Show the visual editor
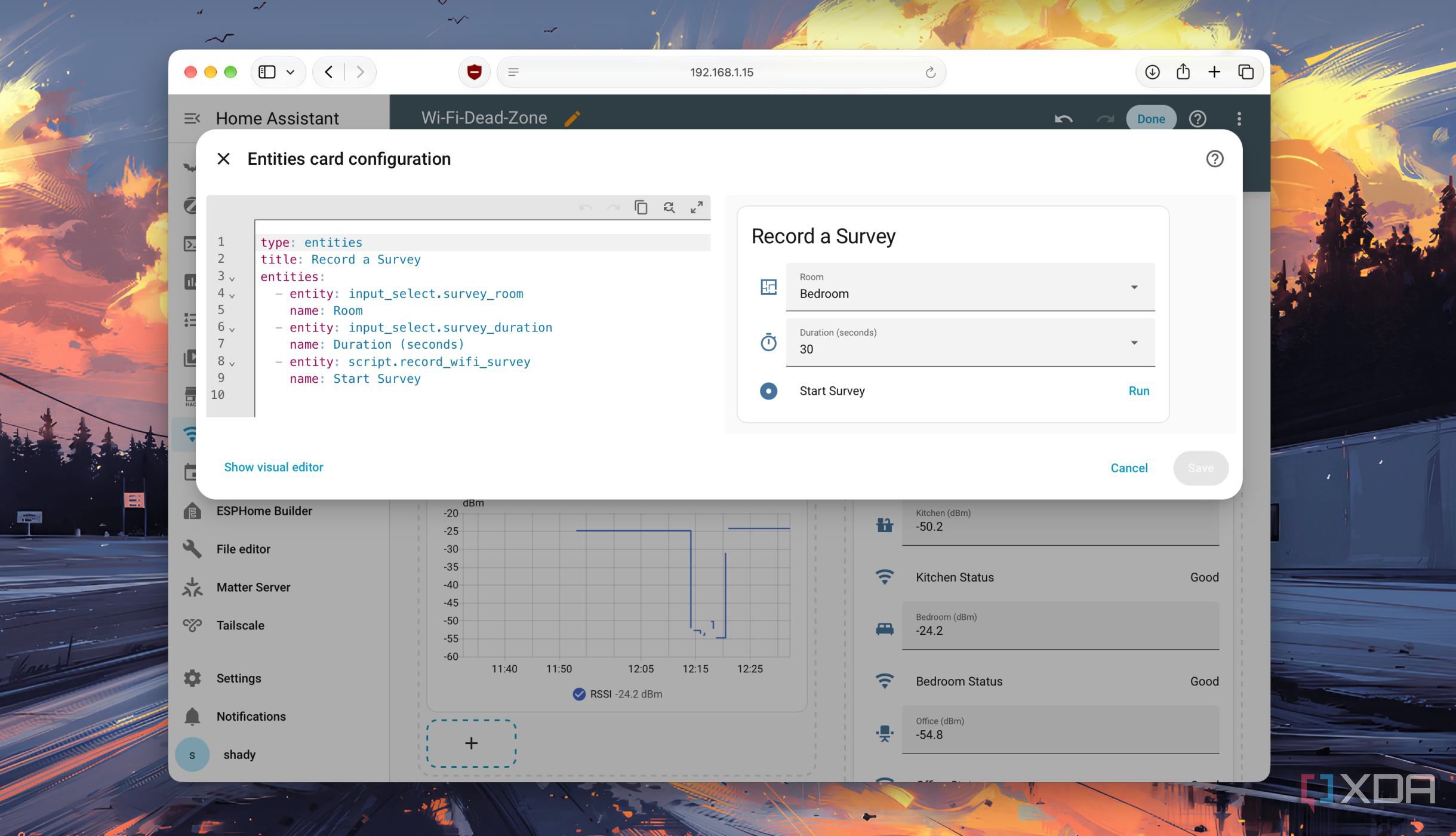 (x=273, y=467)
